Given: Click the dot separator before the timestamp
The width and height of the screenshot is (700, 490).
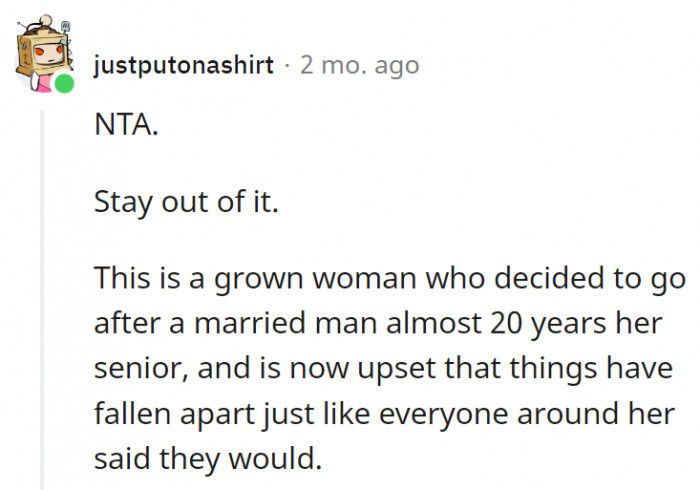Looking at the screenshot, I should pyautogui.click(x=286, y=66).
